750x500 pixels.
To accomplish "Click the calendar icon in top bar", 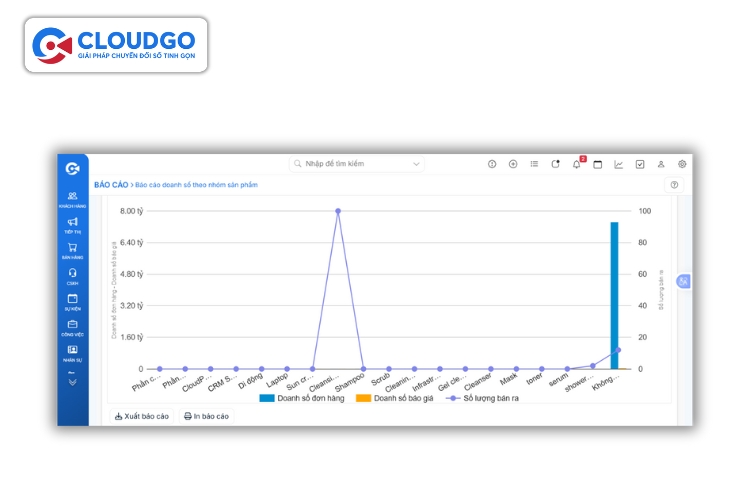I will (598, 164).
